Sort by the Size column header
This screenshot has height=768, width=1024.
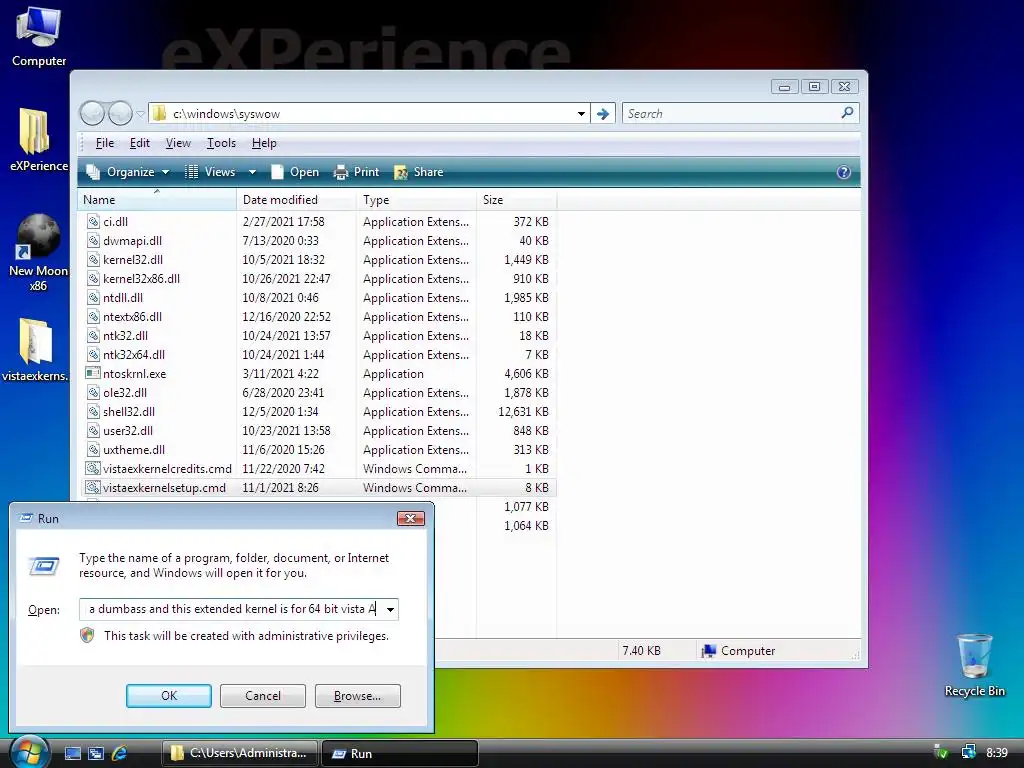(x=517, y=200)
